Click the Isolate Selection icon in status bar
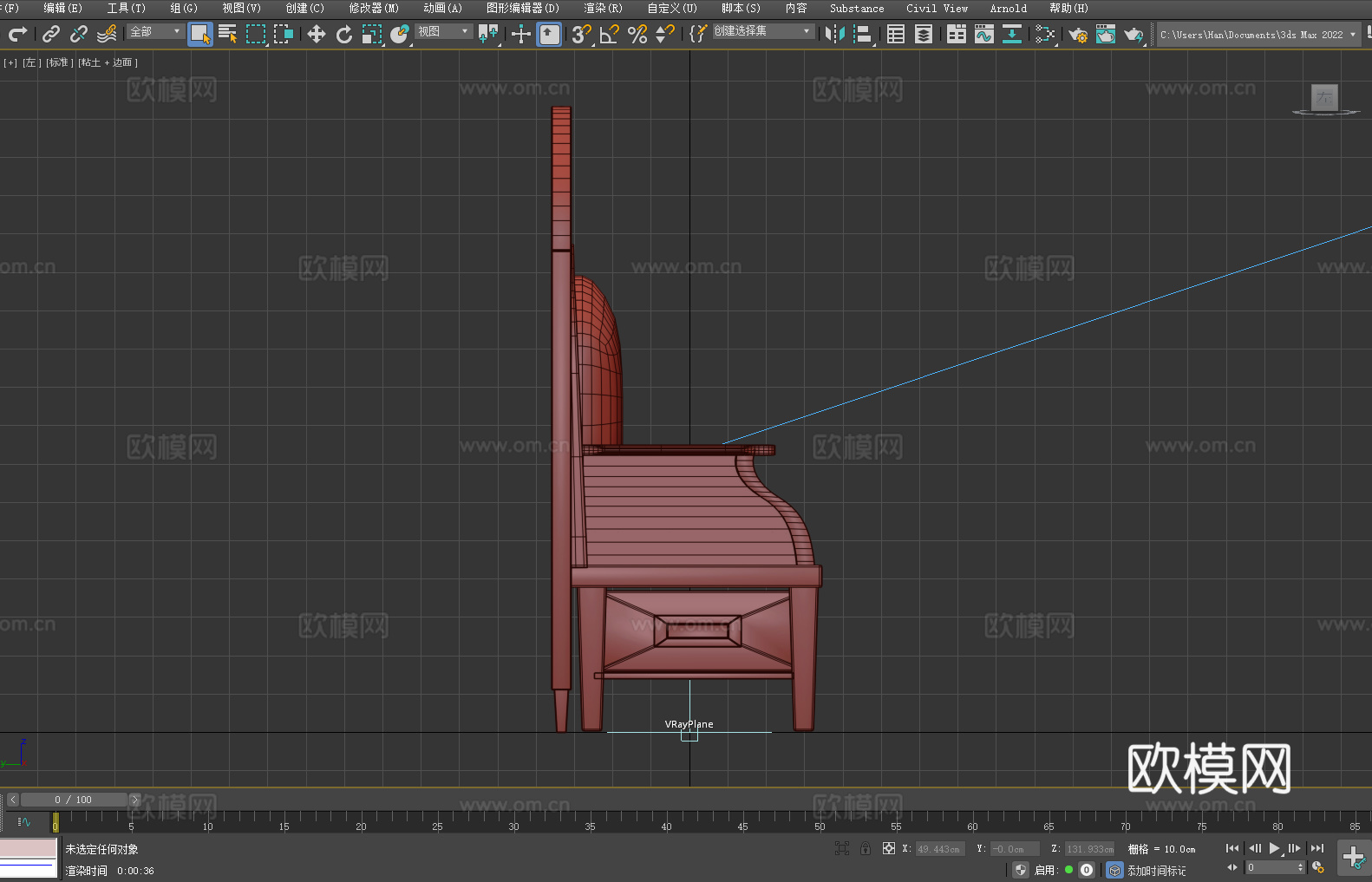The height and width of the screenshot is (882, 1372). coord(842,848)
